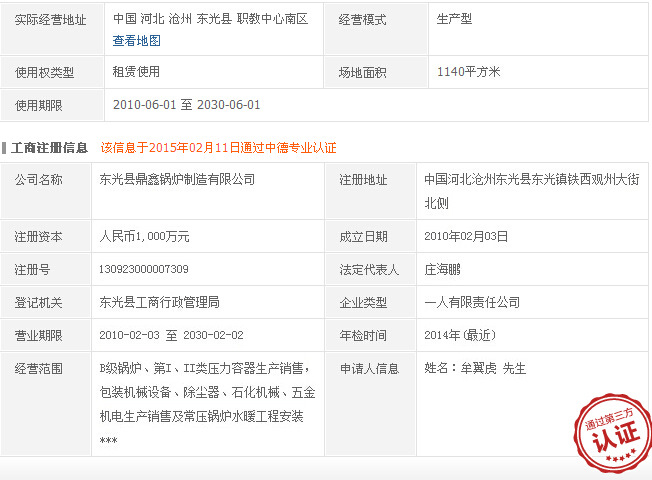The image size is (652, 480).
Task: Click the 查看地图 map link
Action: (136, 41)
